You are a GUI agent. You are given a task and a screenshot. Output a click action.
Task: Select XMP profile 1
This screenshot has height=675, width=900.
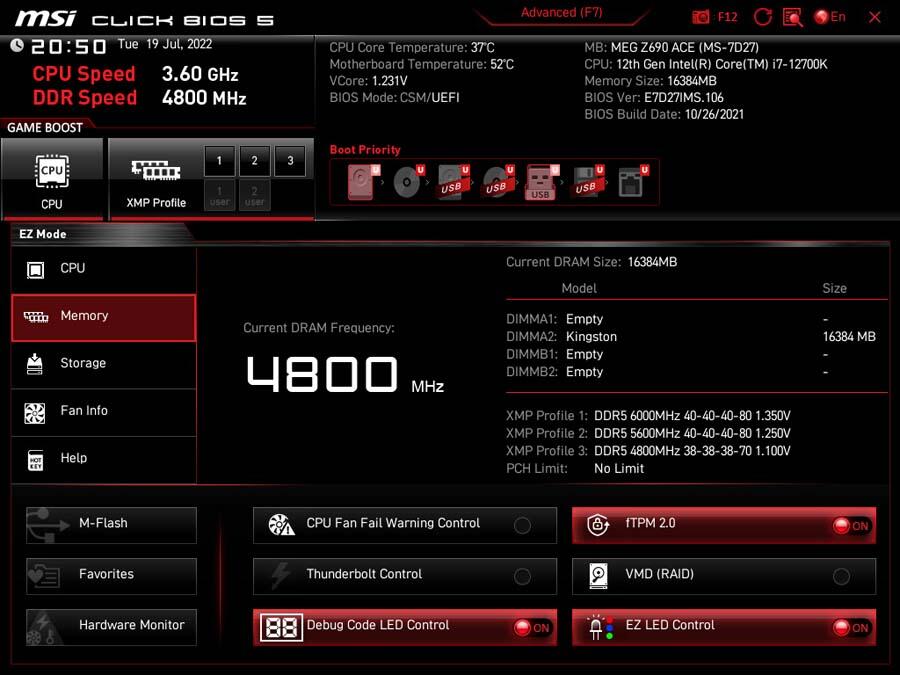pyautogui.click(x=219, y=161)
